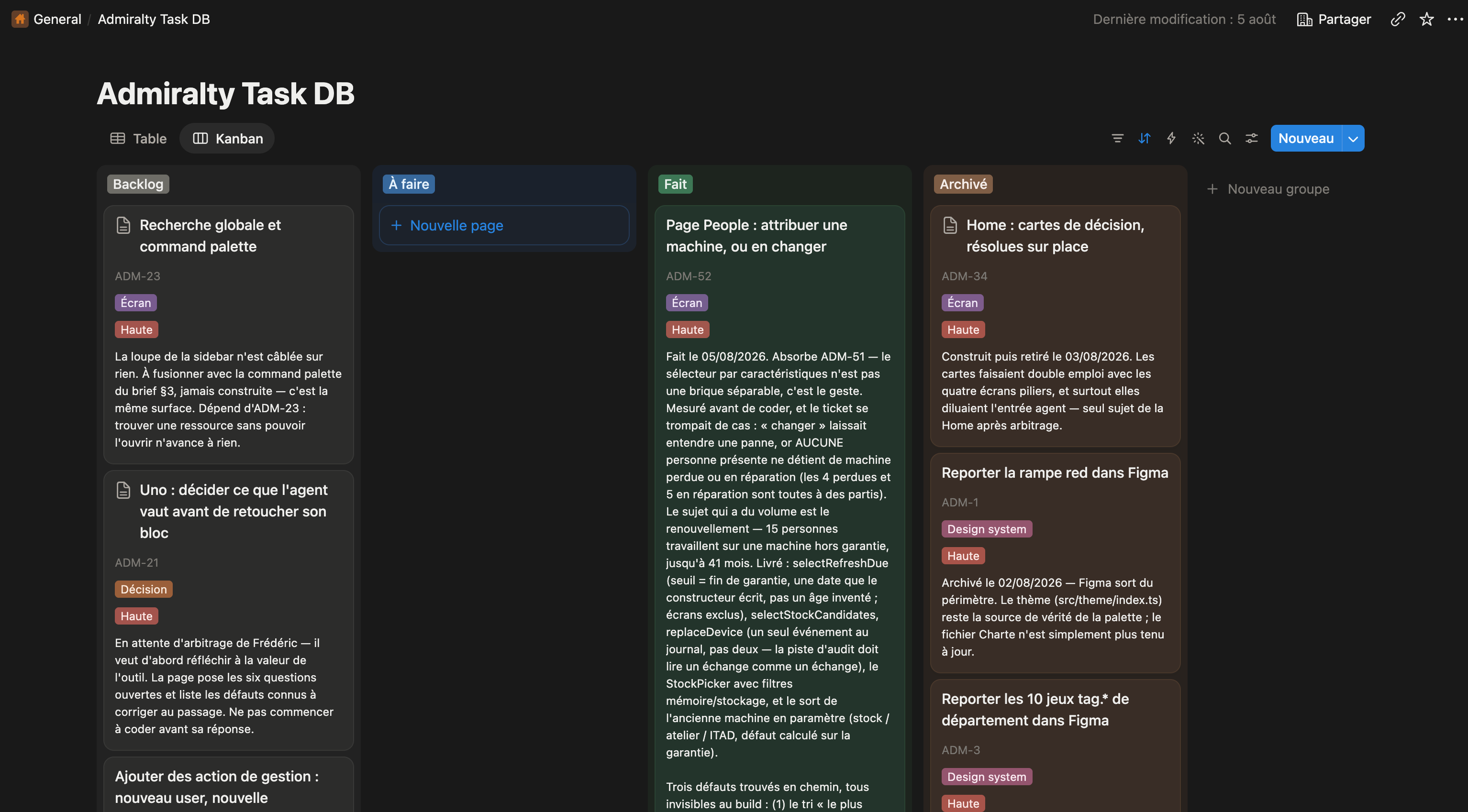Click the ADM-21 identifier
The image size is (1468, 812).
137,562
